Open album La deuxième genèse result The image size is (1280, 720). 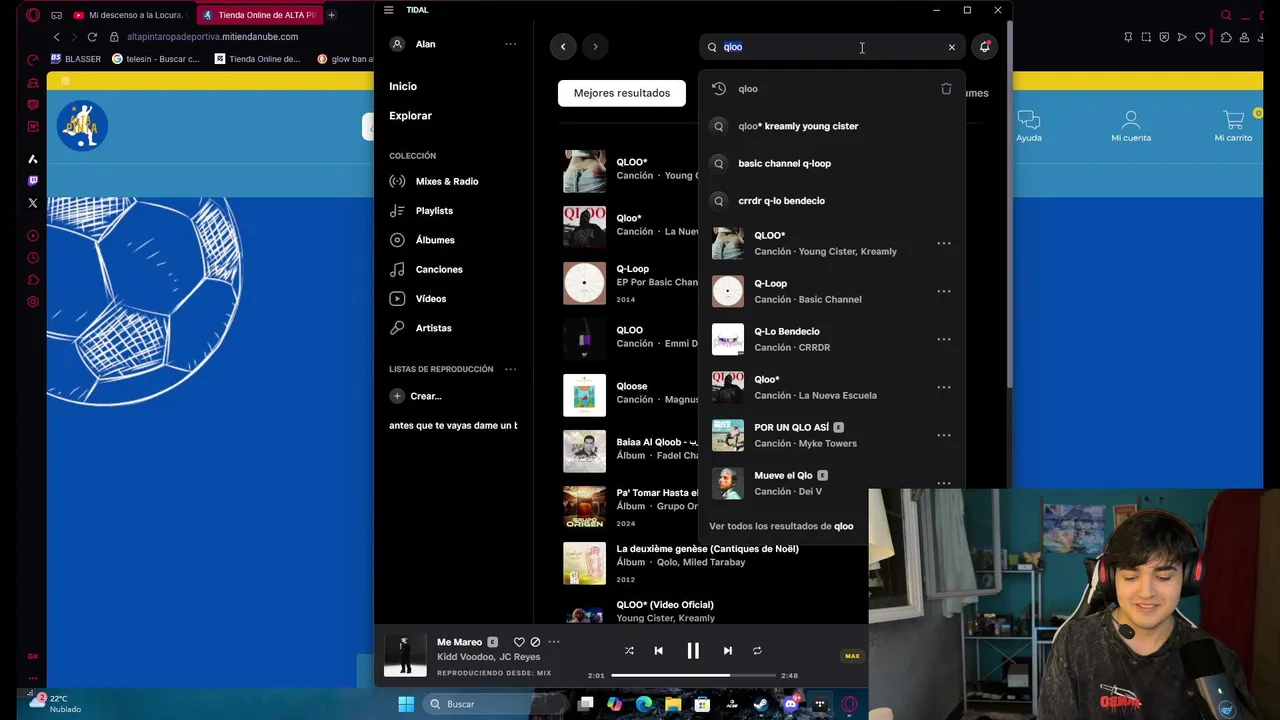707,549
